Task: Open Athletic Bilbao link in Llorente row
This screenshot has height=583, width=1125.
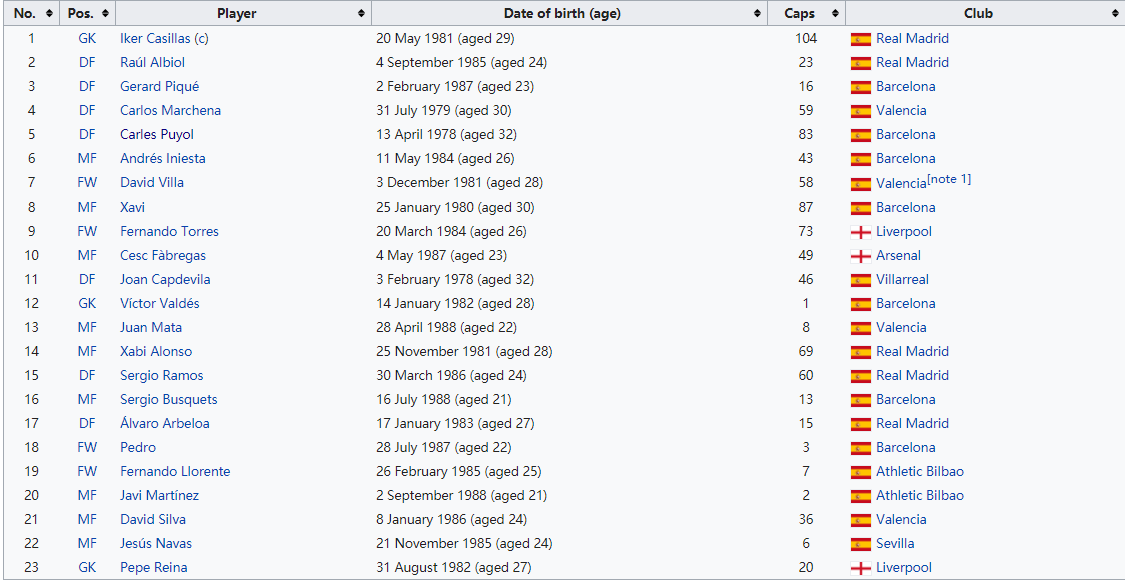Action: point(920,471)
